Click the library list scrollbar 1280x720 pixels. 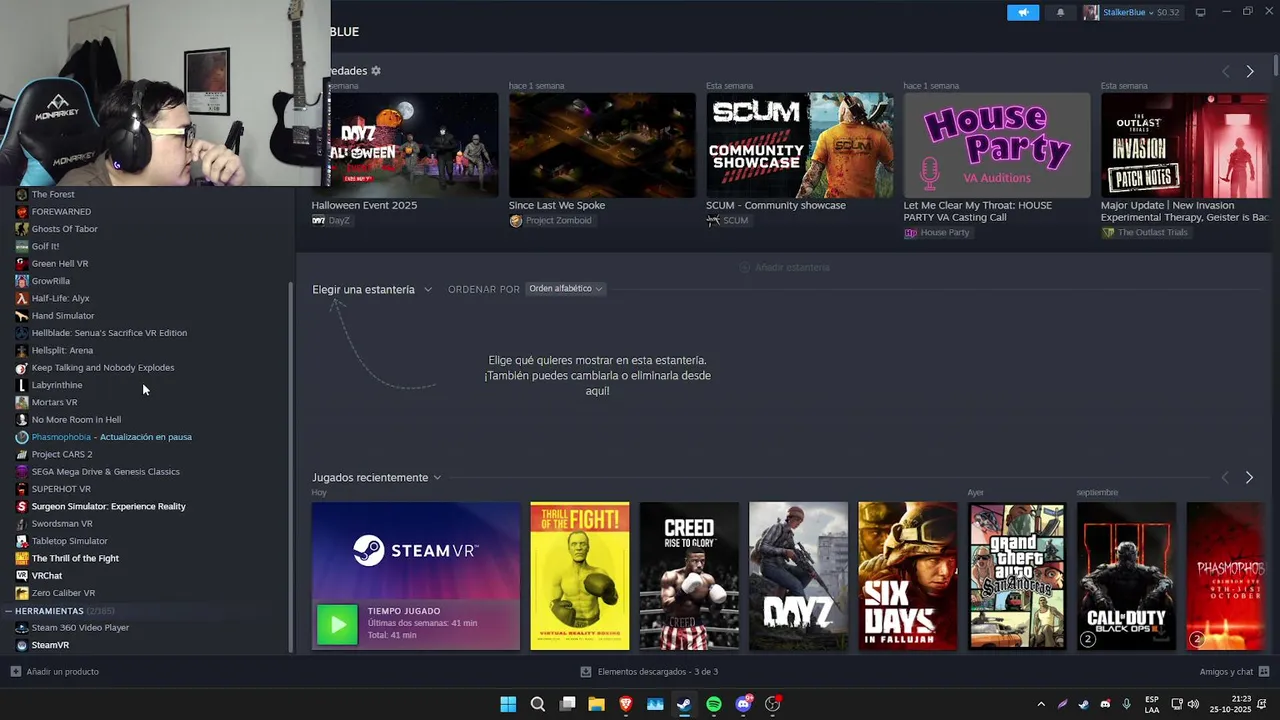tap(290, 465)
